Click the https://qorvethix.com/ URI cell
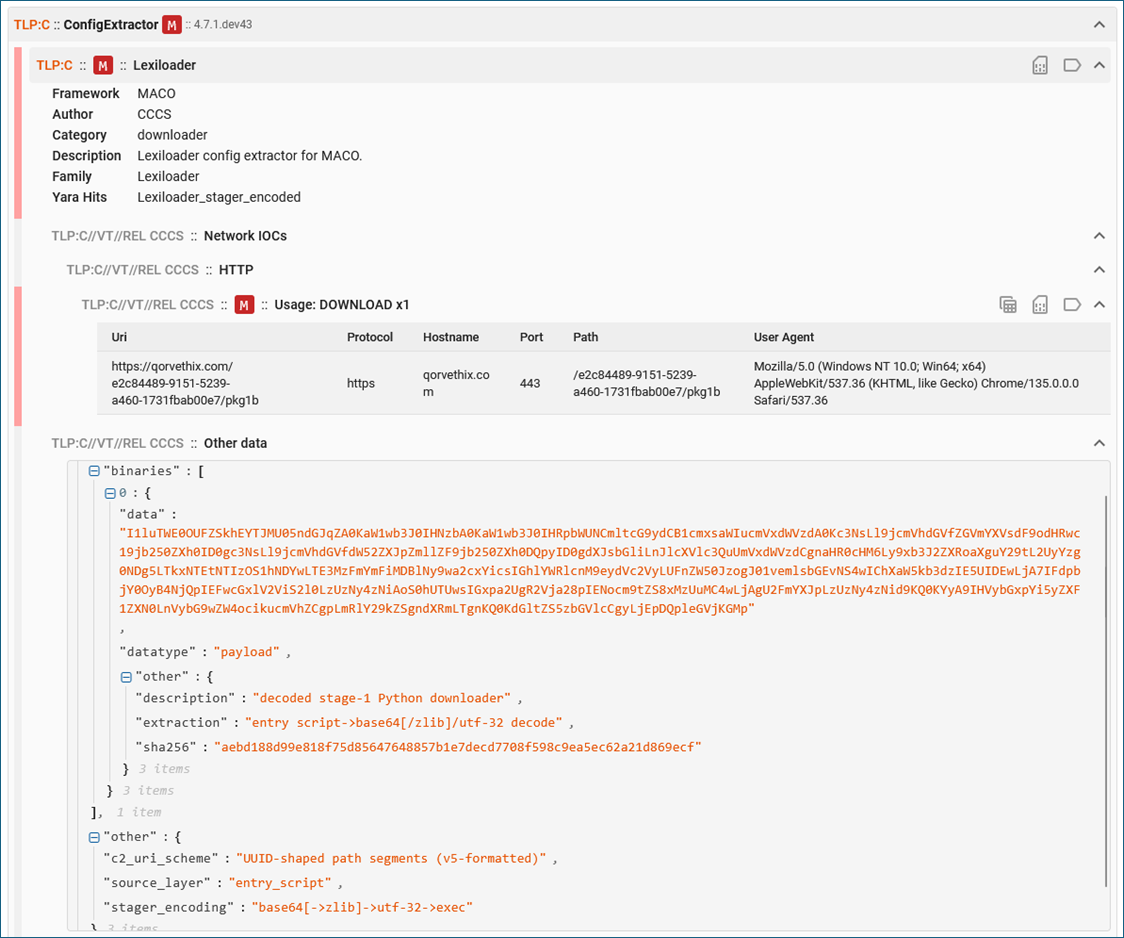 [185, 383]
